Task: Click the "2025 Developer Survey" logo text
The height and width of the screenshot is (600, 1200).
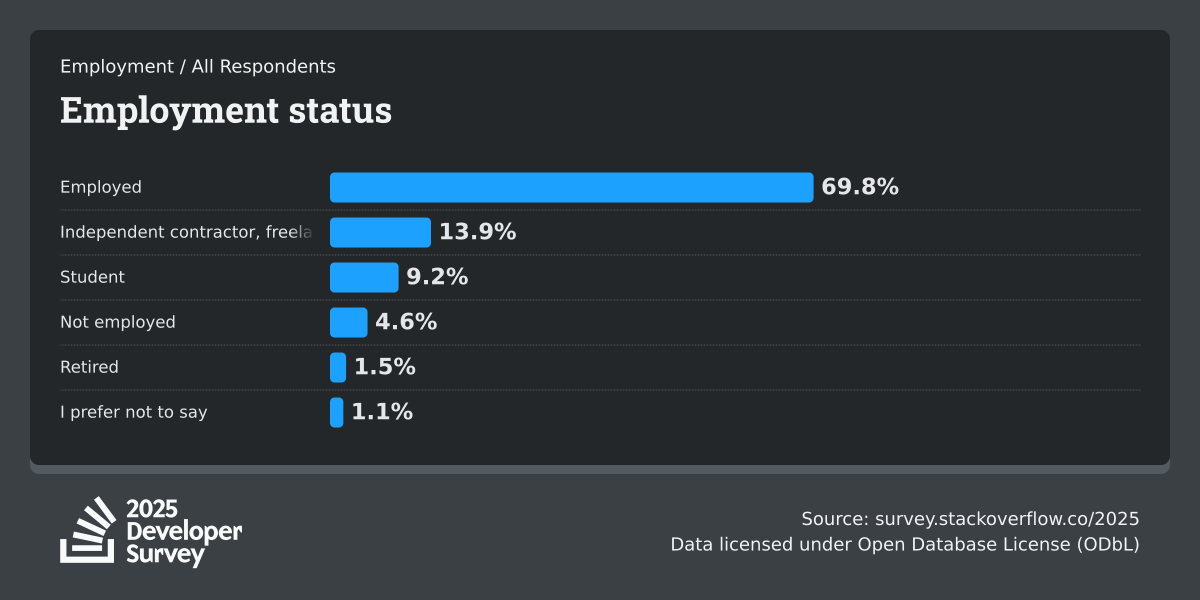Action: click(184, 532)
